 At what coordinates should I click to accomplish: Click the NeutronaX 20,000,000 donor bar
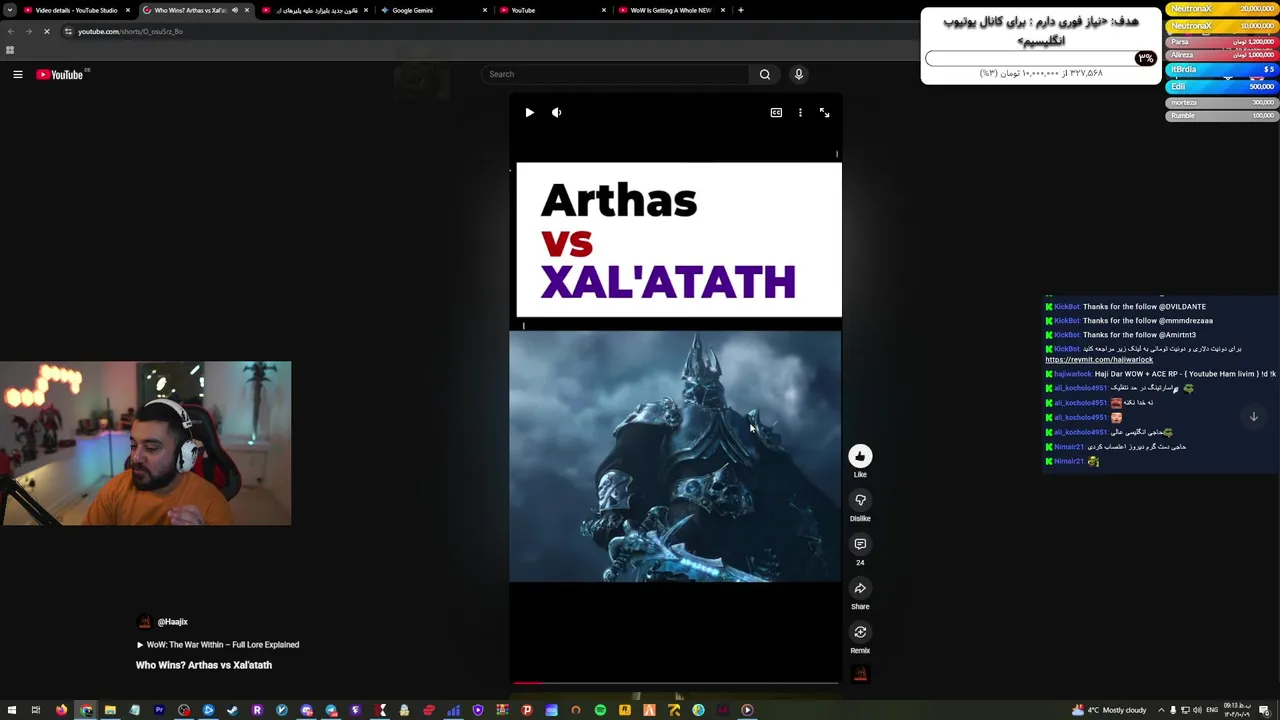click(1222, 9)
